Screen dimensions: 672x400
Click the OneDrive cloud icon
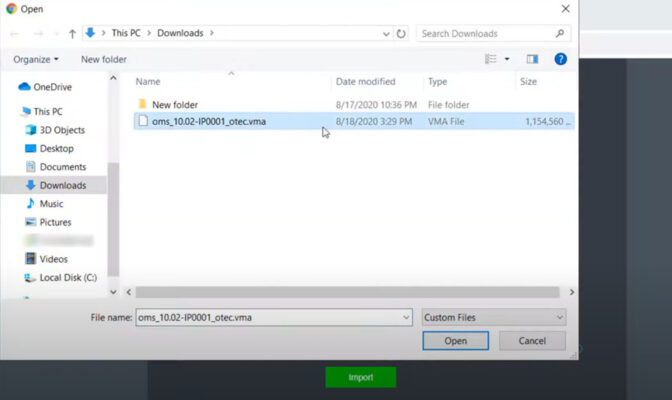pos(24,87)
